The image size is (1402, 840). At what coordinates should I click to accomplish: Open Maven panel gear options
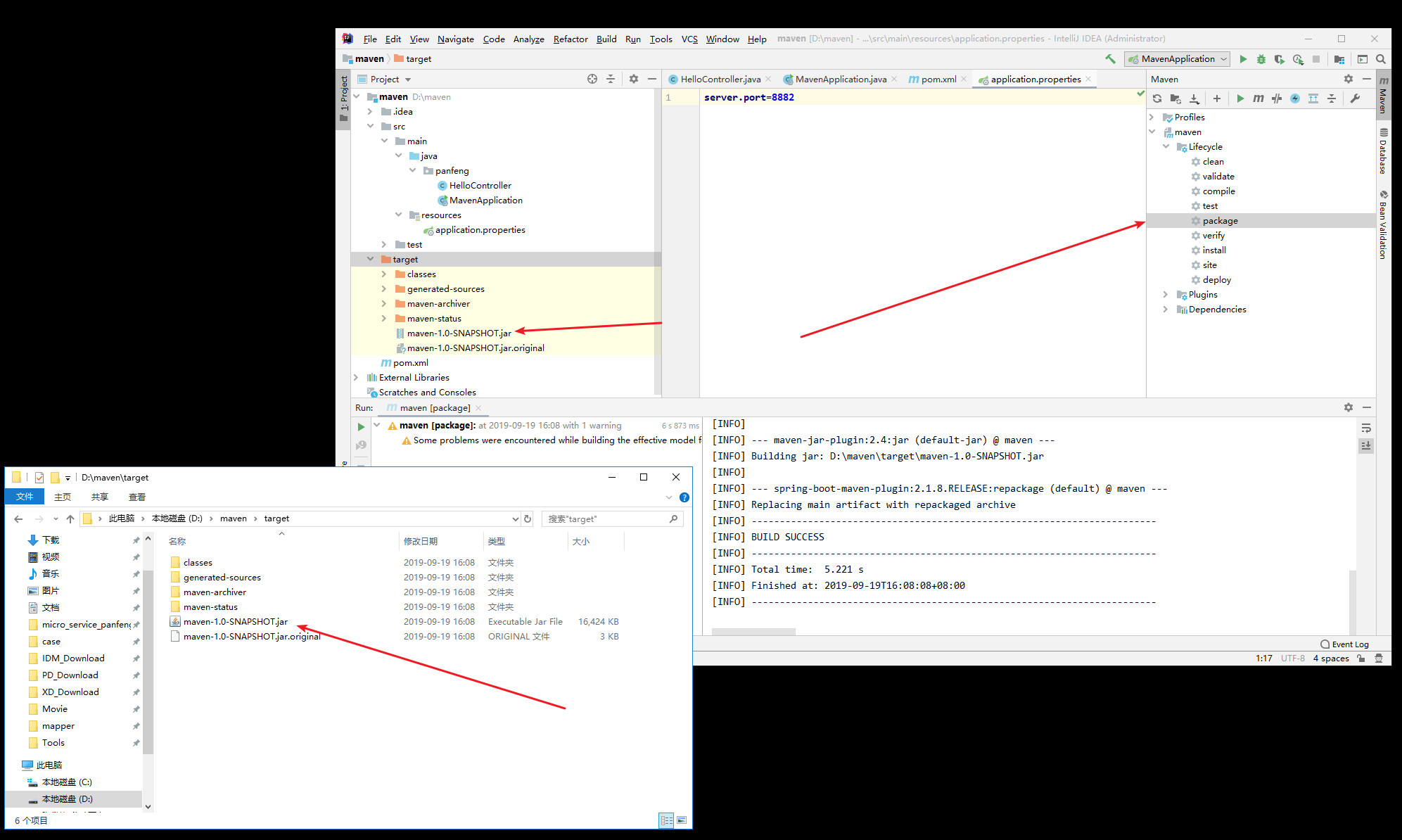click(1349, 79)
